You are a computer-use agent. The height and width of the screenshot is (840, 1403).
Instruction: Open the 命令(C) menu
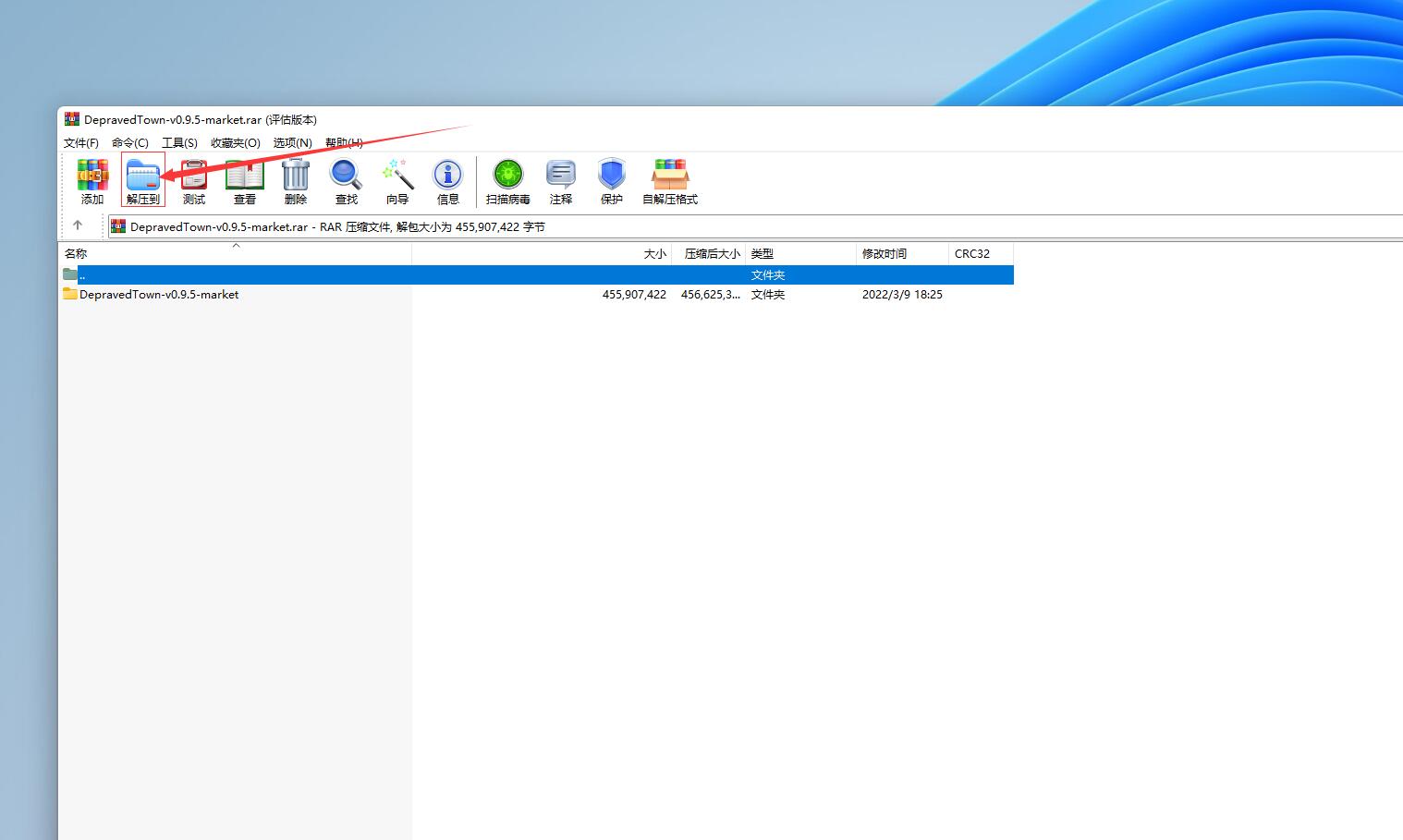coord(130,142)
